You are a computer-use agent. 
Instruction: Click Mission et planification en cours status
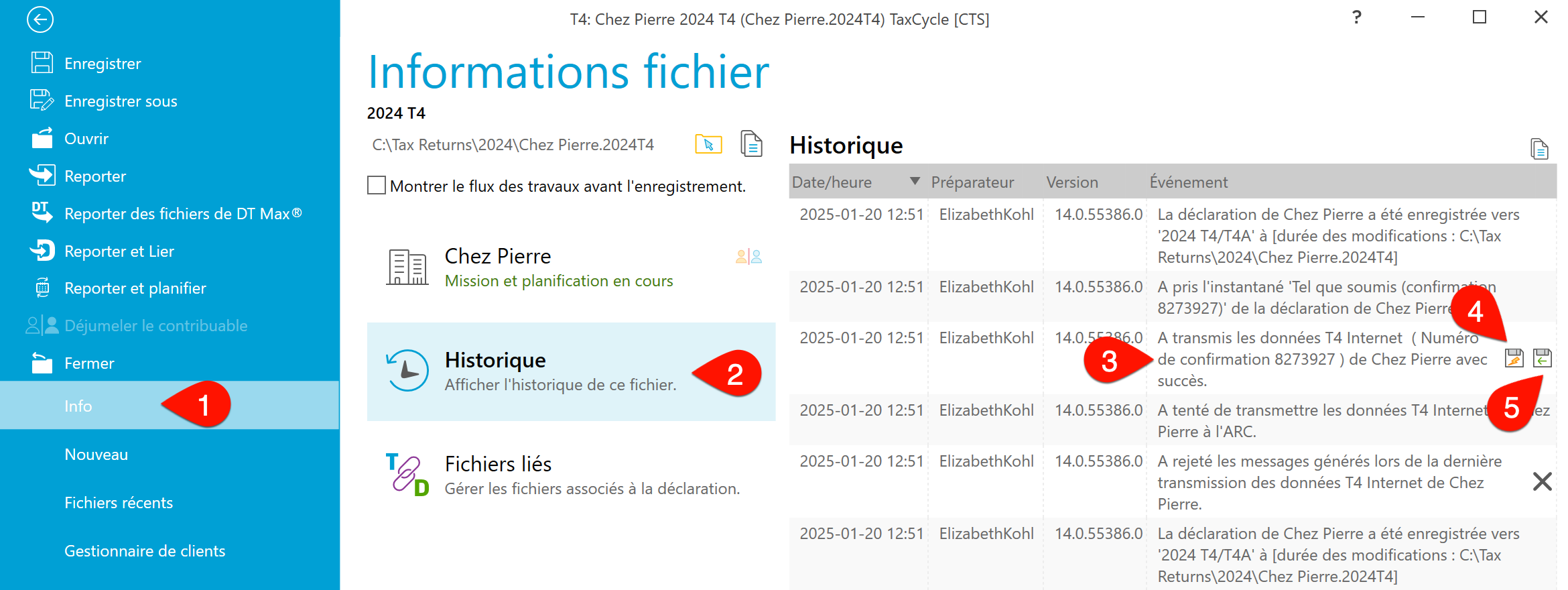click(559, 281)
